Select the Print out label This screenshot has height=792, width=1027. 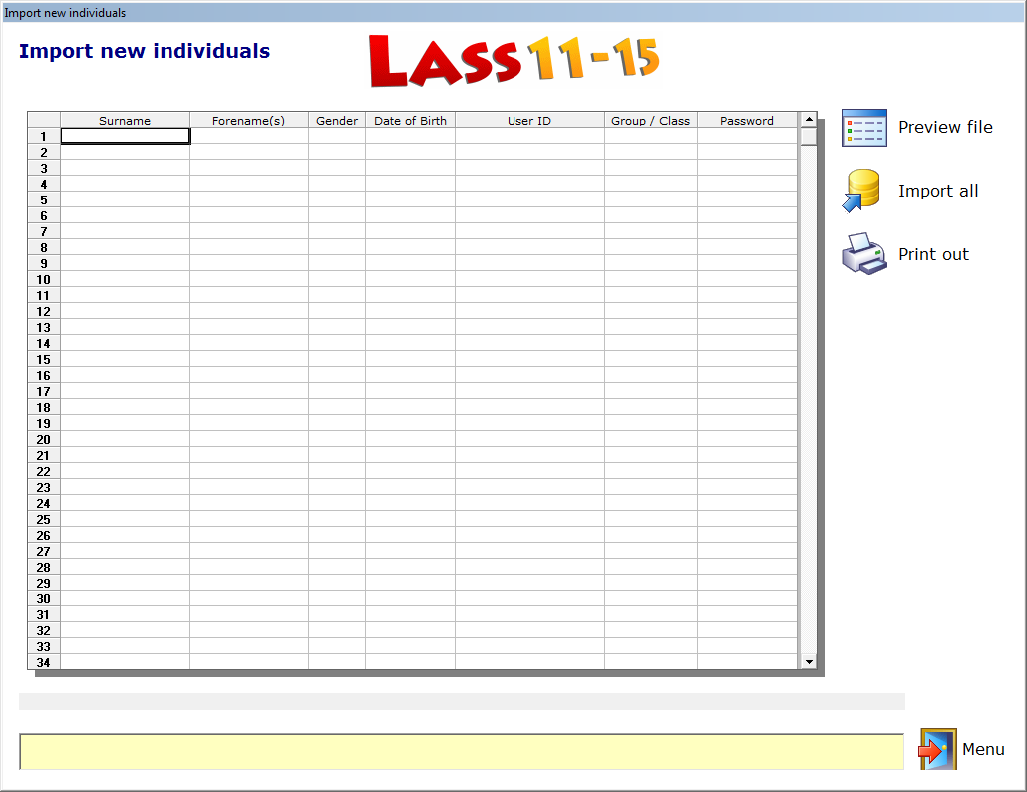[933, 254]
